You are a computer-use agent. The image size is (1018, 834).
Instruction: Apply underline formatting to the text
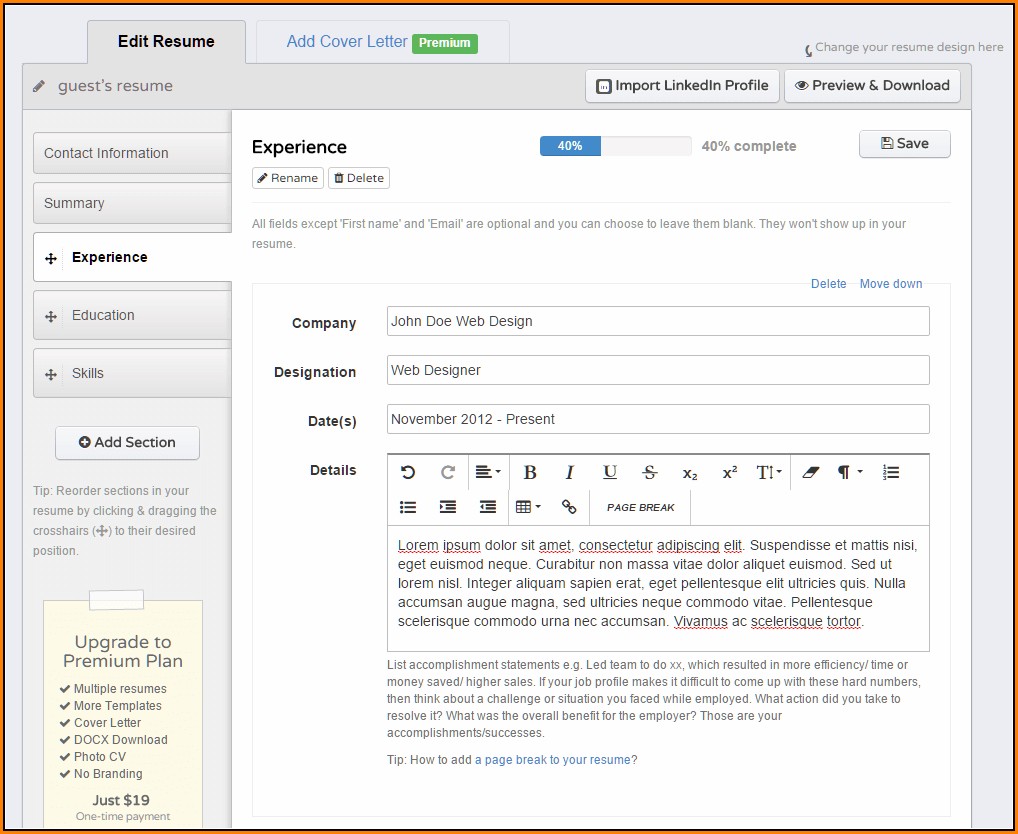(610, 473)
